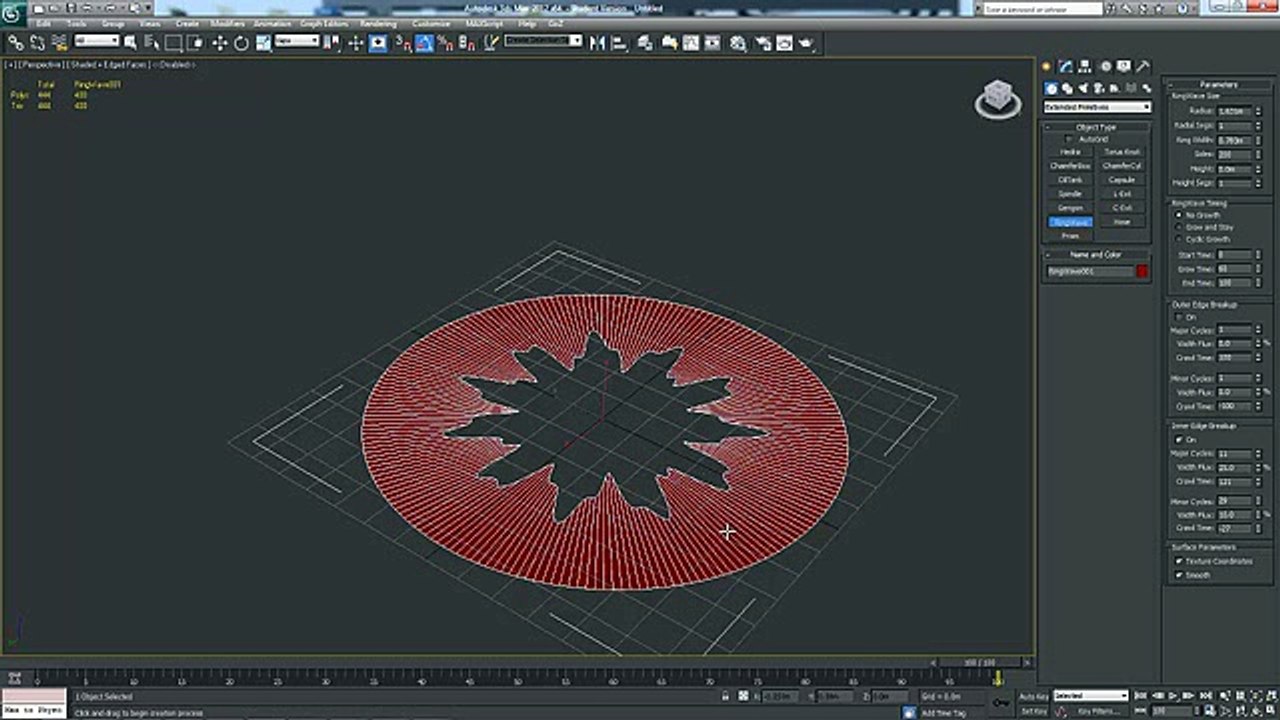Open Select by Name dialog icon
This screenshot has width=1280, height=720.
152,43
